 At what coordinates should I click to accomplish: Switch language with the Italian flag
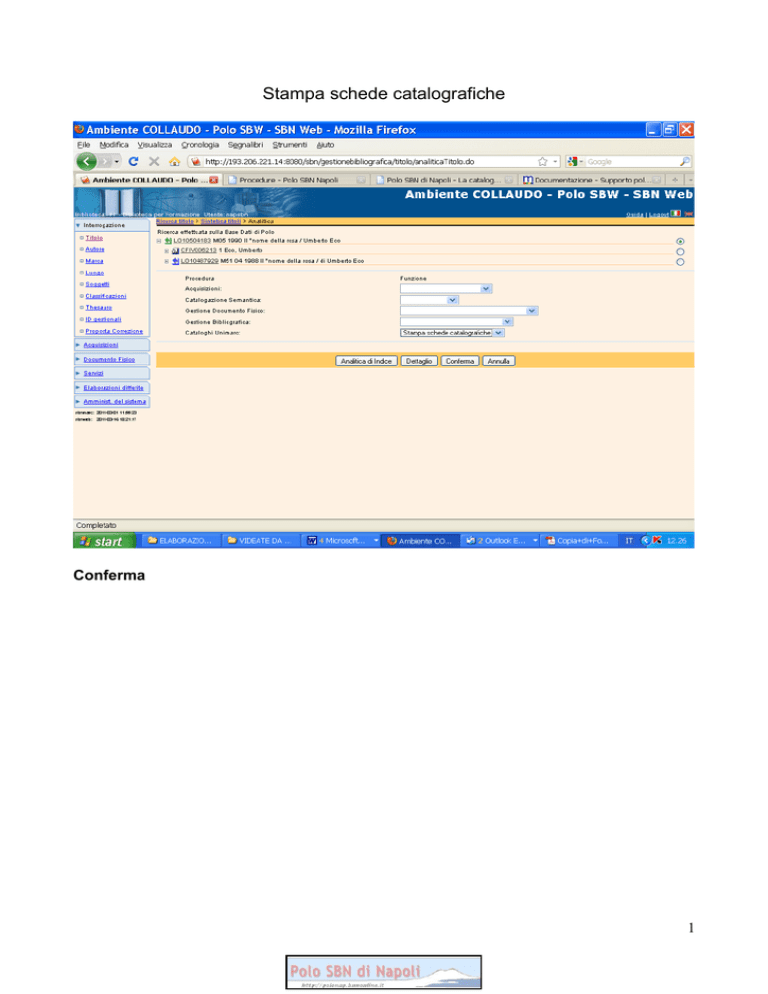click(675, 214)
